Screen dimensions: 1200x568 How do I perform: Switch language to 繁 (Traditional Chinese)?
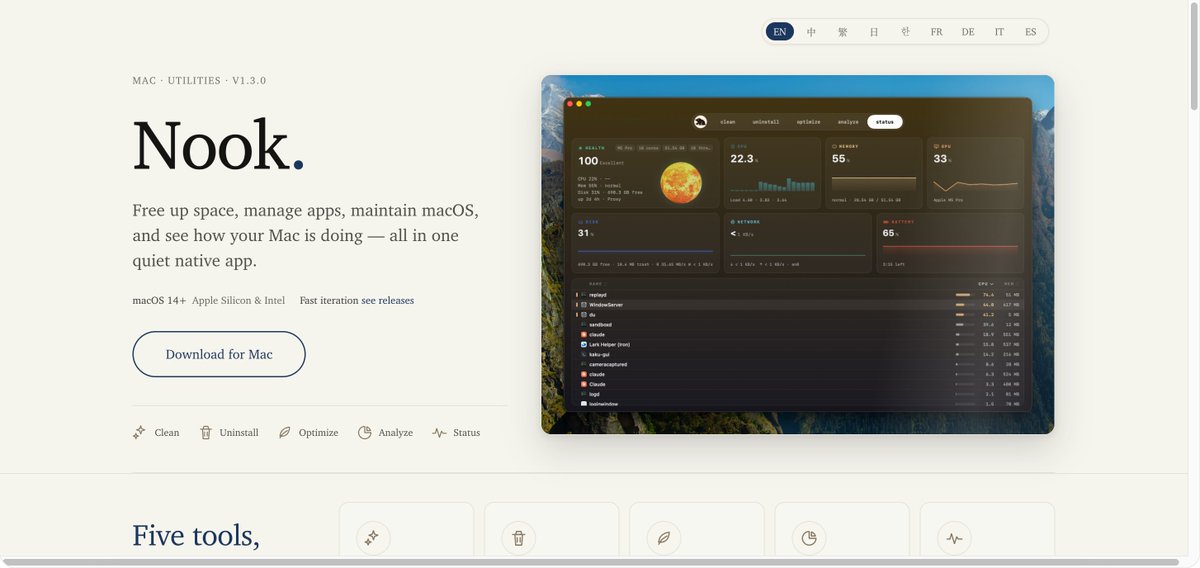pyautogui.click(x=843, y=32)
